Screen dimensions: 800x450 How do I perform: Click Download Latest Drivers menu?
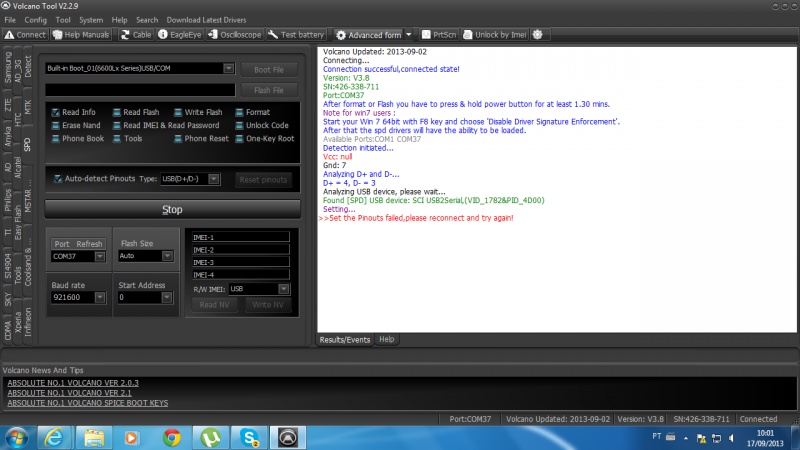tap(206, 20)
